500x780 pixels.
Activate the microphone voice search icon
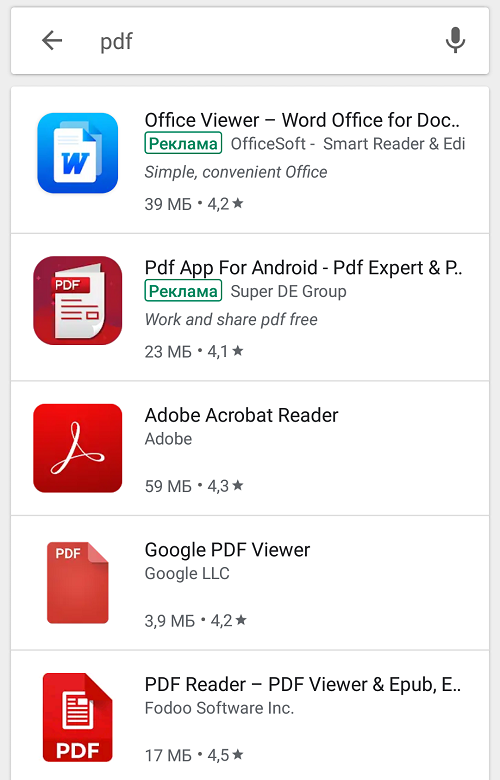click(x=455, y=40)
